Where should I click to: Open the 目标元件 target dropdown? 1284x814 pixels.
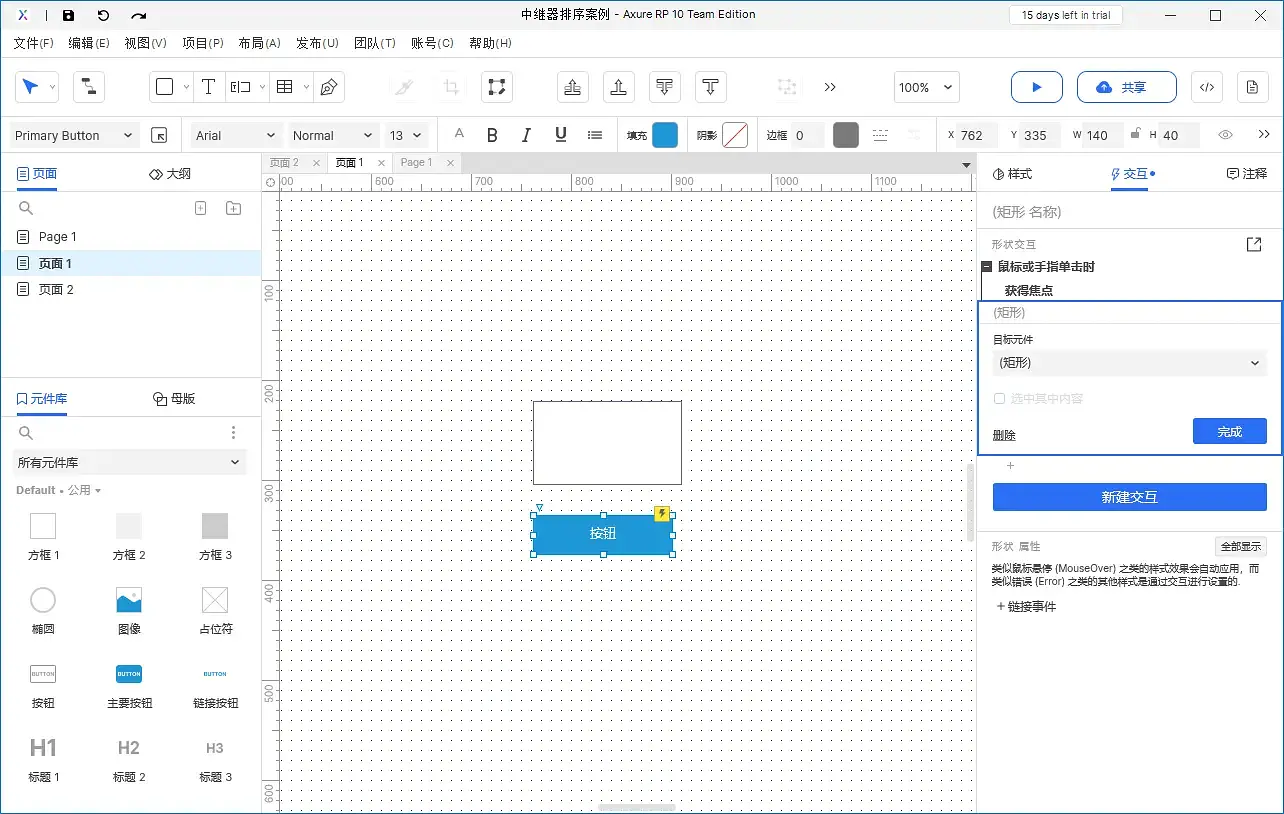coord(1129,363)
